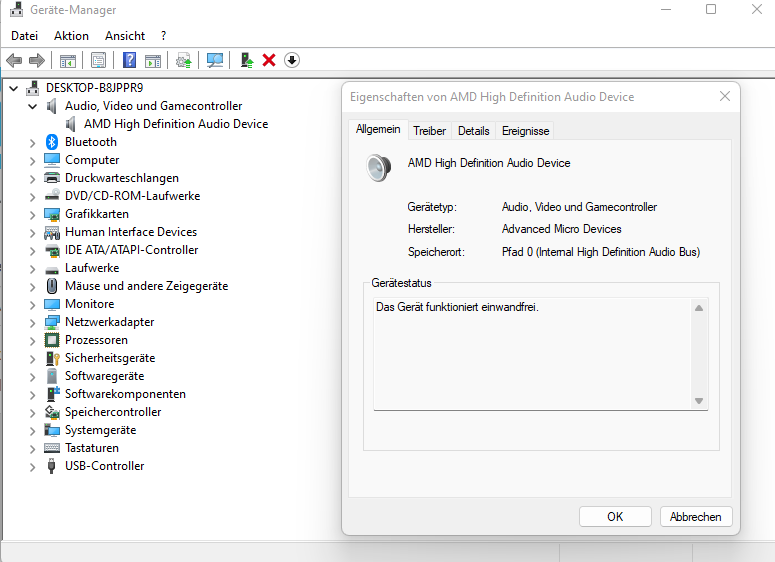Click the Prozessoren chip icon
The width and height of the screenshot is (775, 562).
pos(52,340)
